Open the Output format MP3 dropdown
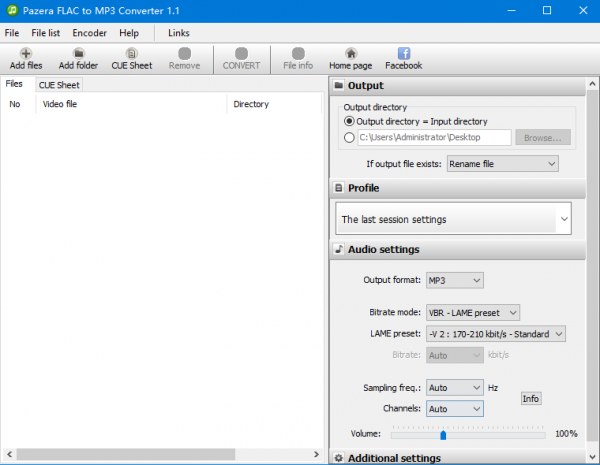The width and height of the screenshot is (600, 465). click(455, 281)
